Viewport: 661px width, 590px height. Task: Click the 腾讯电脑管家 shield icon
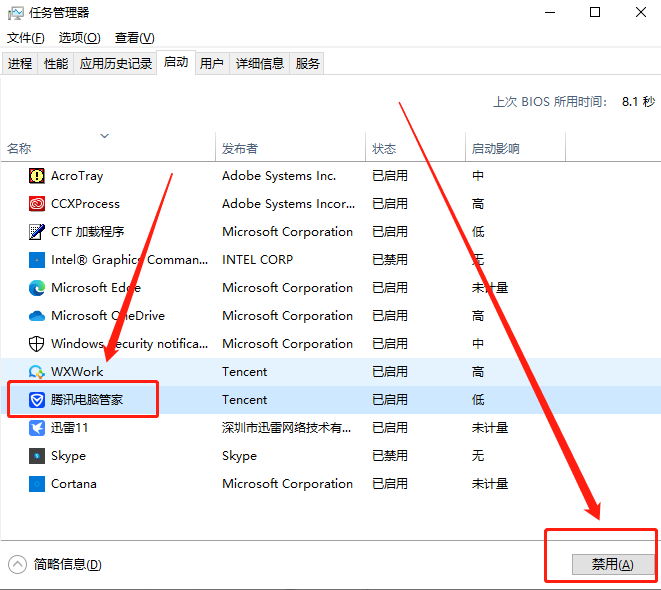37,399
